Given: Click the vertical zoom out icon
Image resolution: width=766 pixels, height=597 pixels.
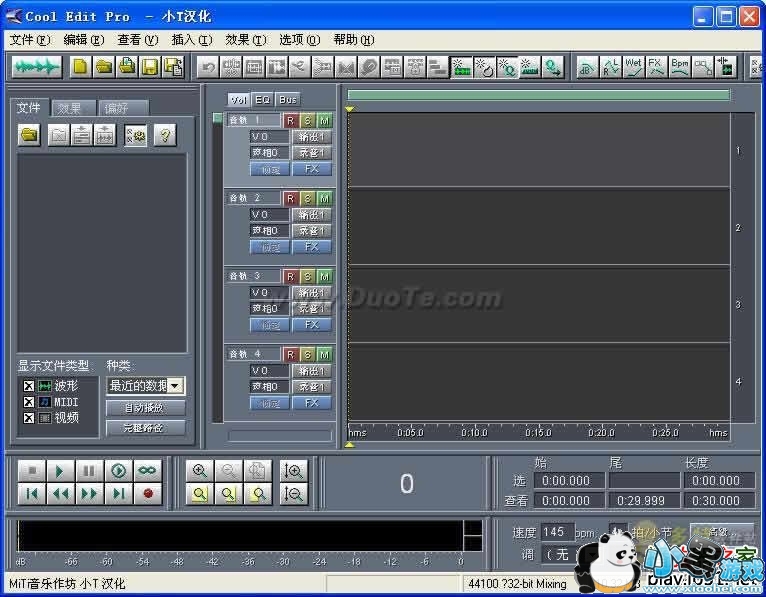Looking at the screenshot, I should pos(293,494).
